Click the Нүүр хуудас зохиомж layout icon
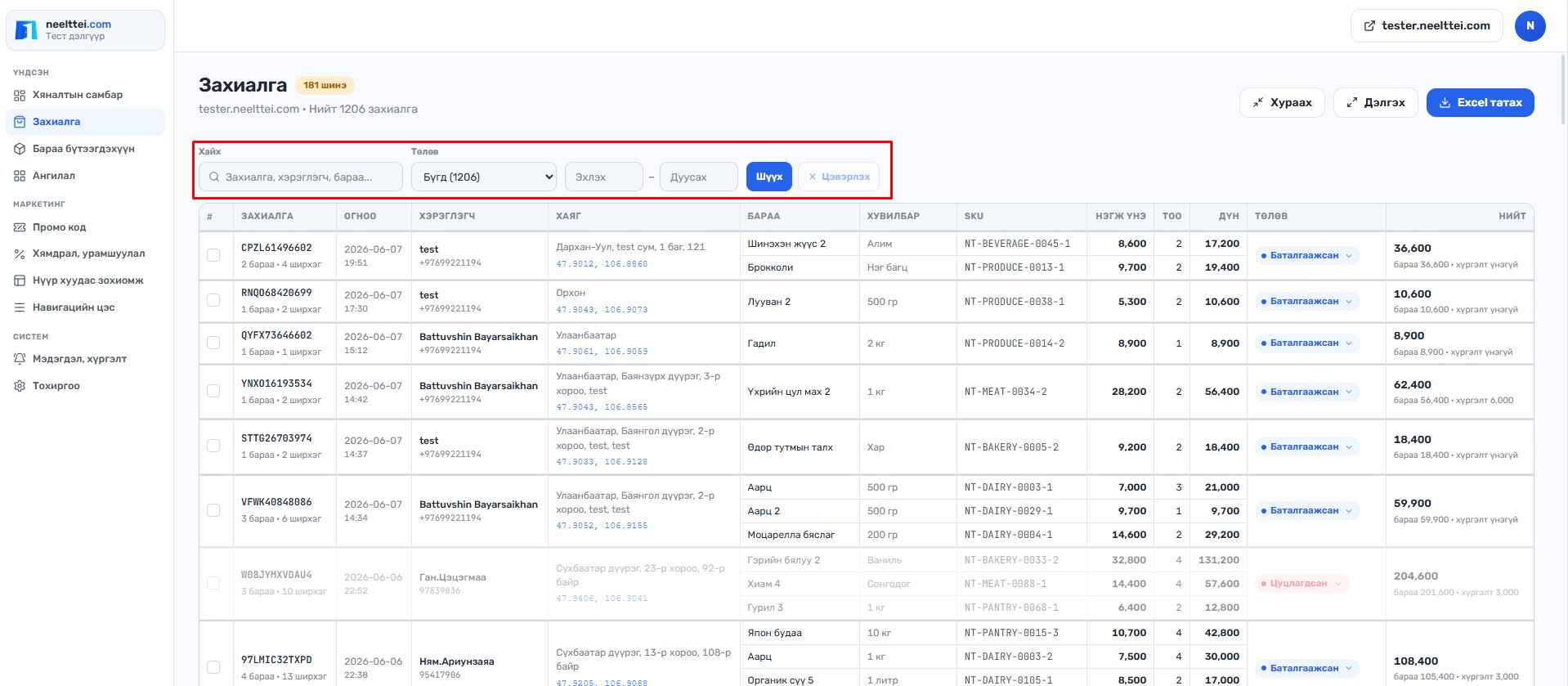1568x686 pixels. (20, 280)
